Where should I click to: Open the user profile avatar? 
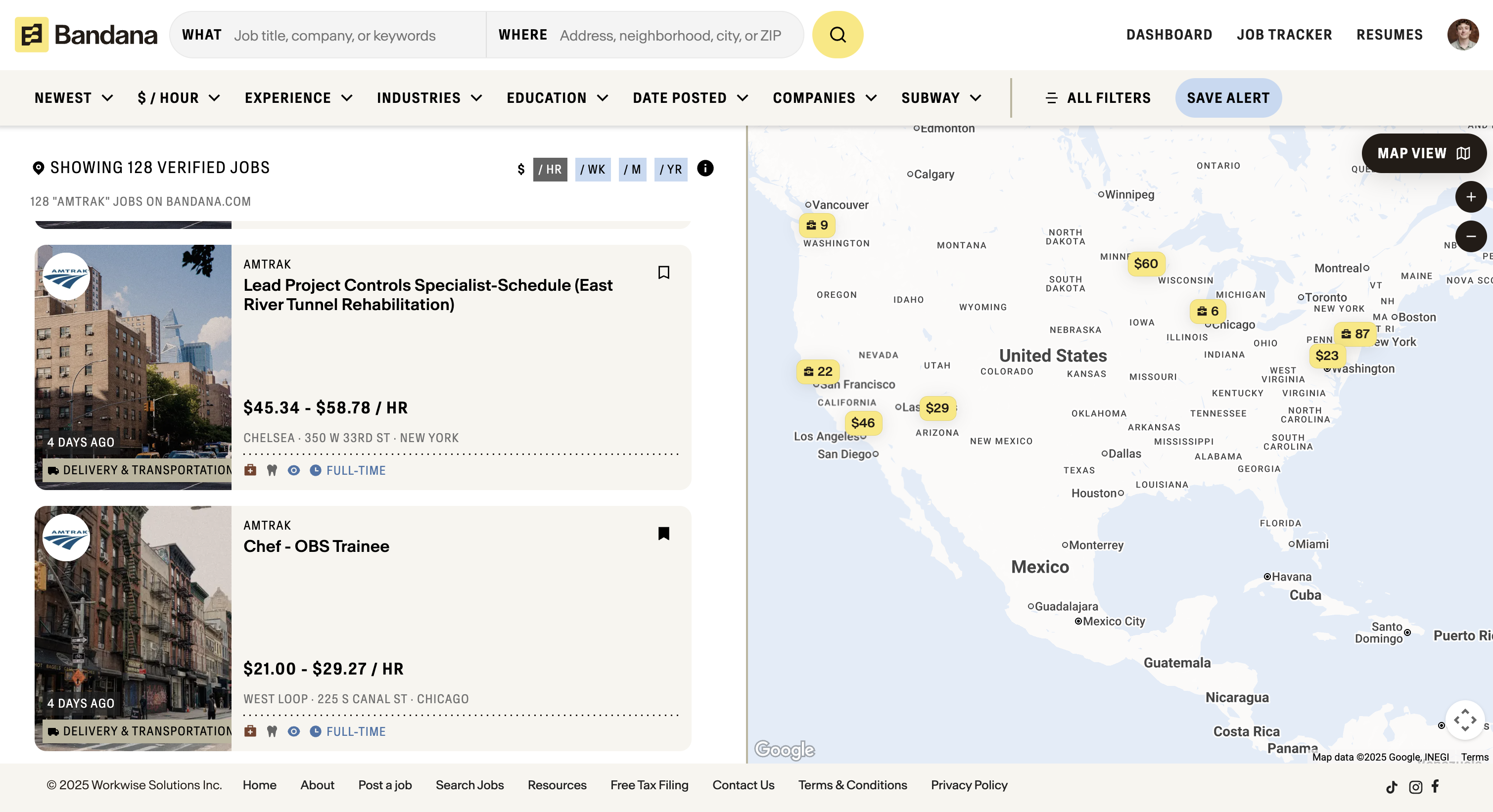pos(1462,35)
